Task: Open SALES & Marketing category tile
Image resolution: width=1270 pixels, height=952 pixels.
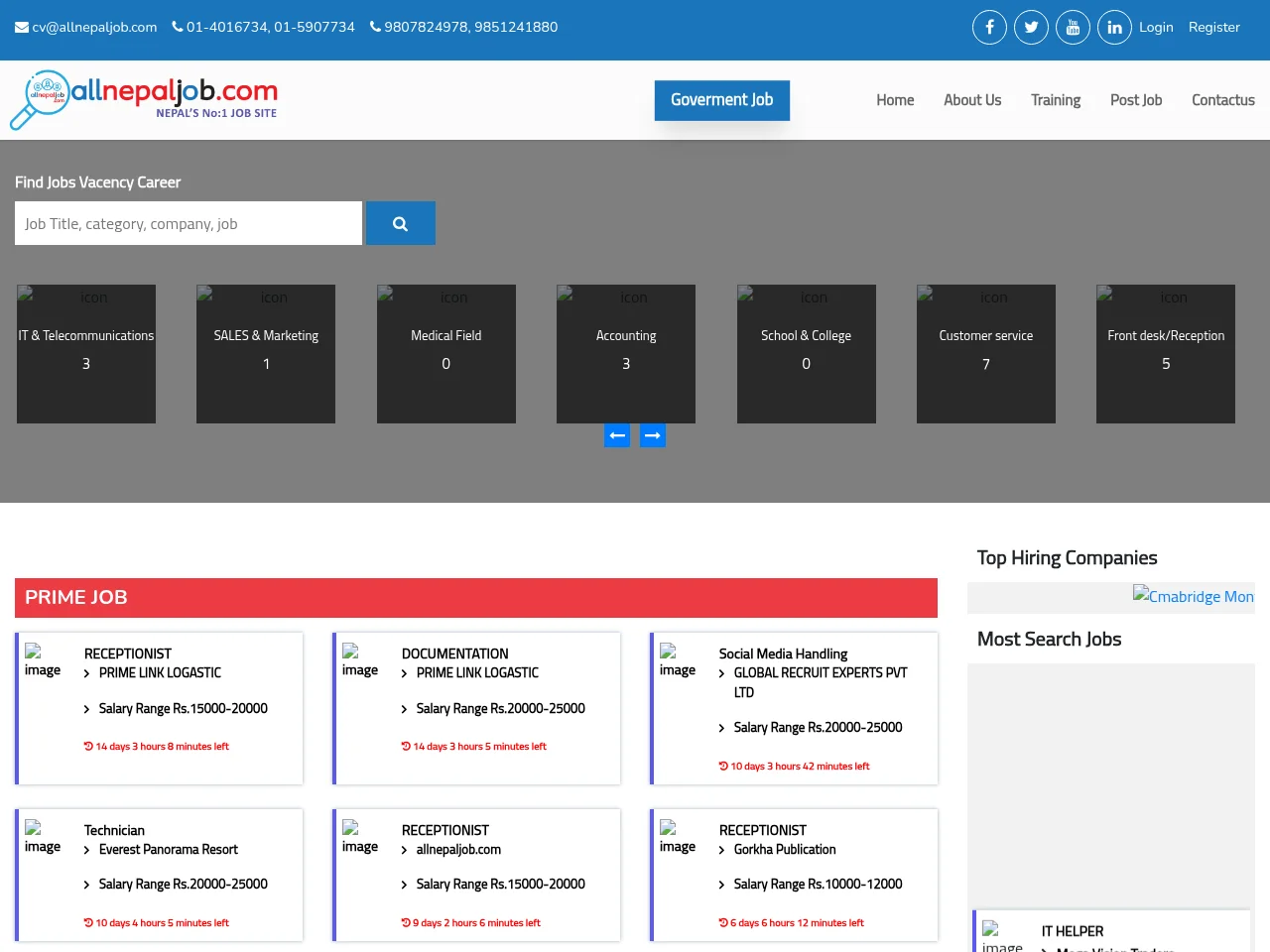Action: 266,354
